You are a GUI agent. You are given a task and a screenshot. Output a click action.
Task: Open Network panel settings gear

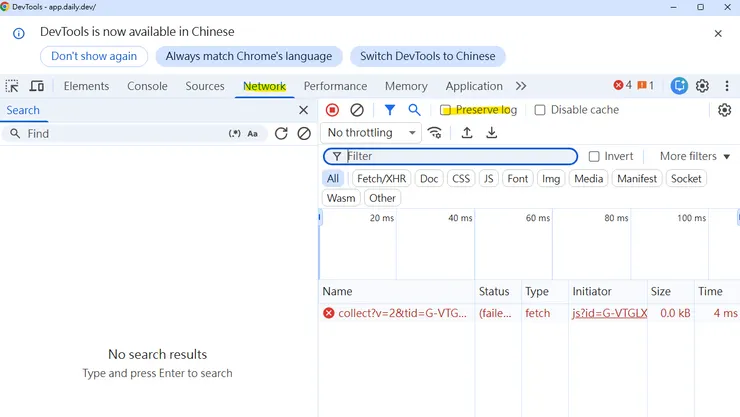click(724, 110)
